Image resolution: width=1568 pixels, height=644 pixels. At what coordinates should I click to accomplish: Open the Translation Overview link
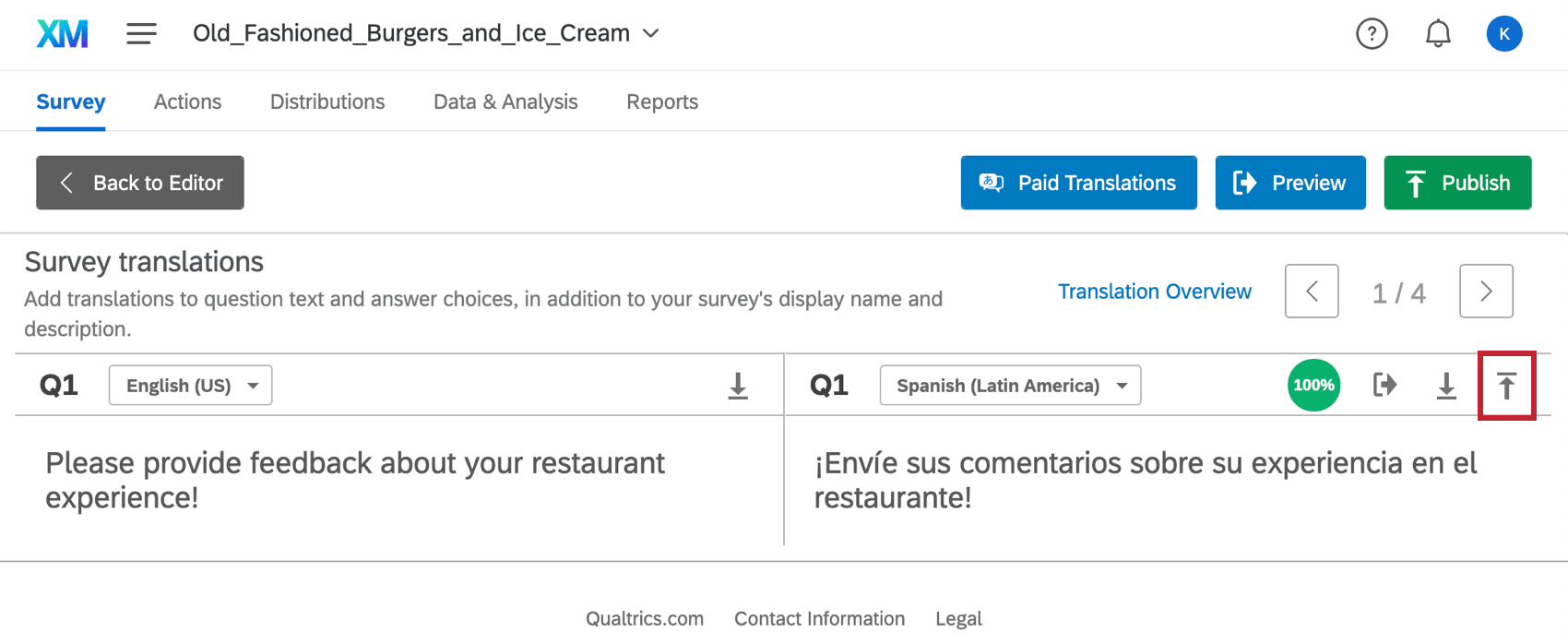point(1154,292)
